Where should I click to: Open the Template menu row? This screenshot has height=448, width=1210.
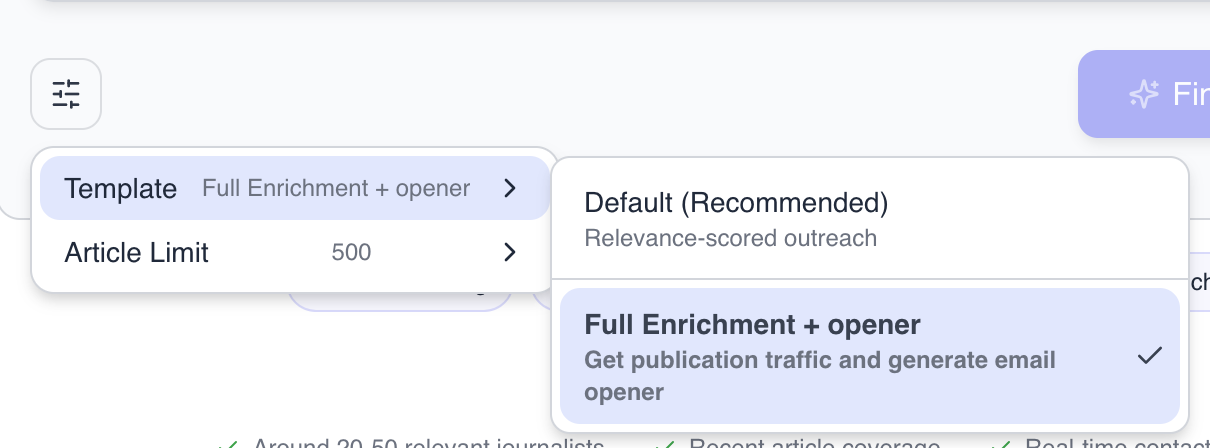coord(294,188)
